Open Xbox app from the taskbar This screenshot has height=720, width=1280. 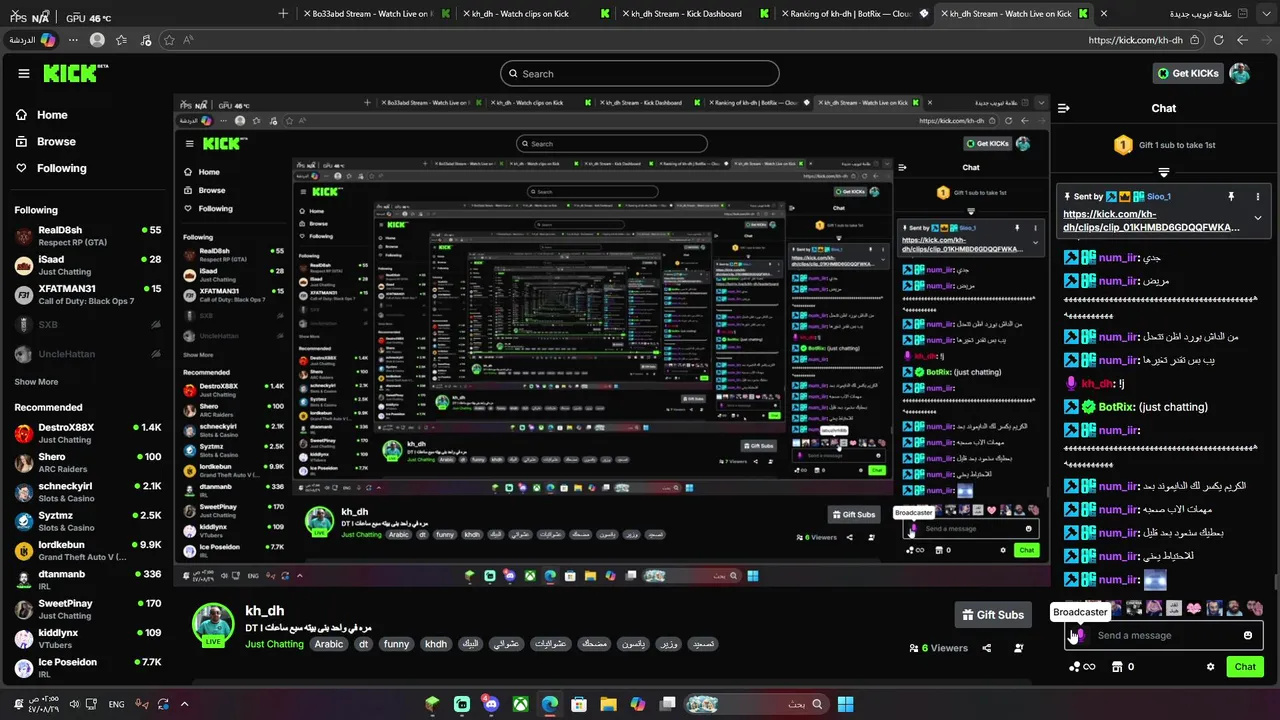click(520, 704)
